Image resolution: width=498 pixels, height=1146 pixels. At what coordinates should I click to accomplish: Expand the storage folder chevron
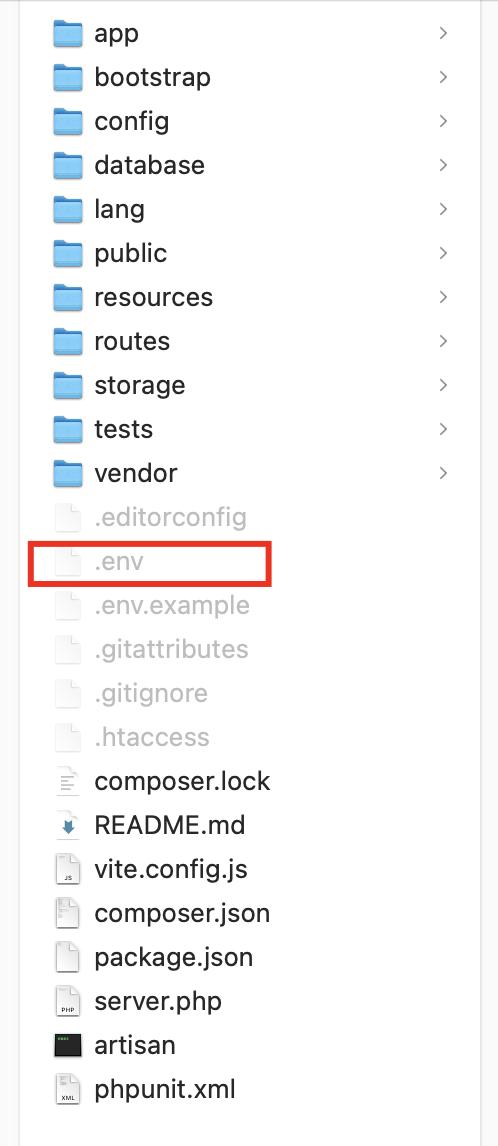click(x=443, y=384)
